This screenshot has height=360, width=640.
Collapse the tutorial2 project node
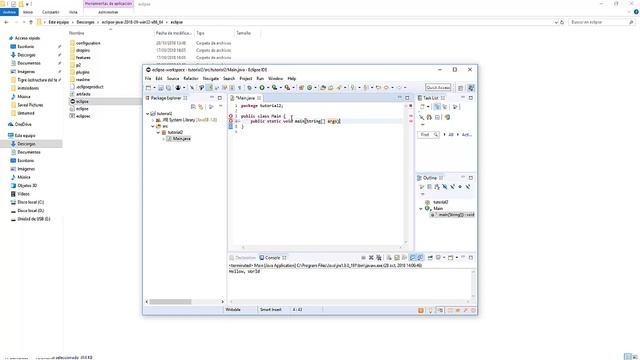click(147, 114)
